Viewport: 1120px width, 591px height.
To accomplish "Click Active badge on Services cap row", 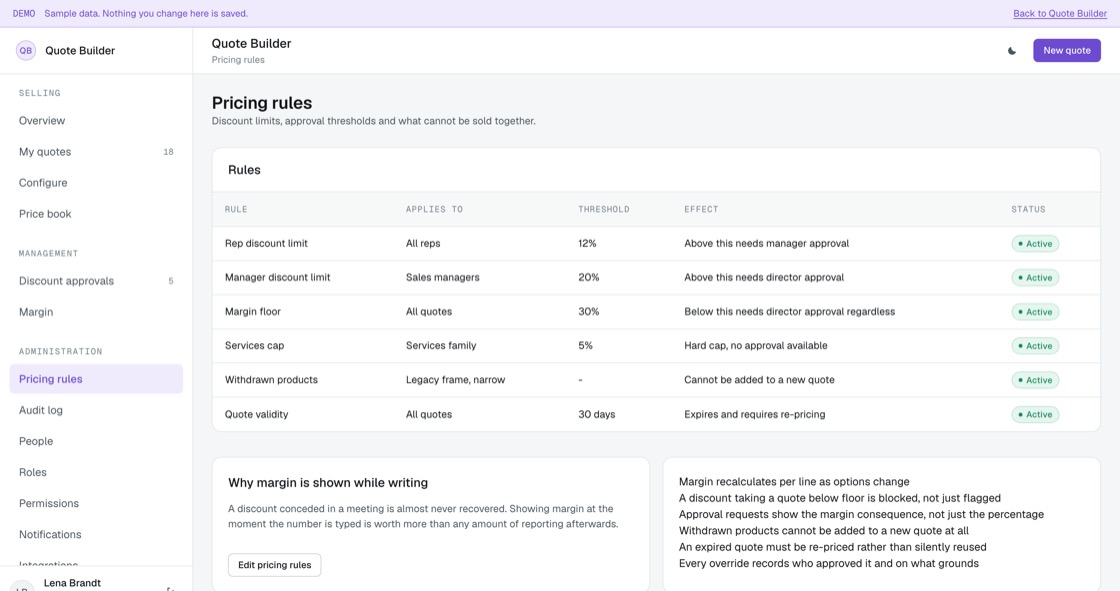I will pos(1035,346).
